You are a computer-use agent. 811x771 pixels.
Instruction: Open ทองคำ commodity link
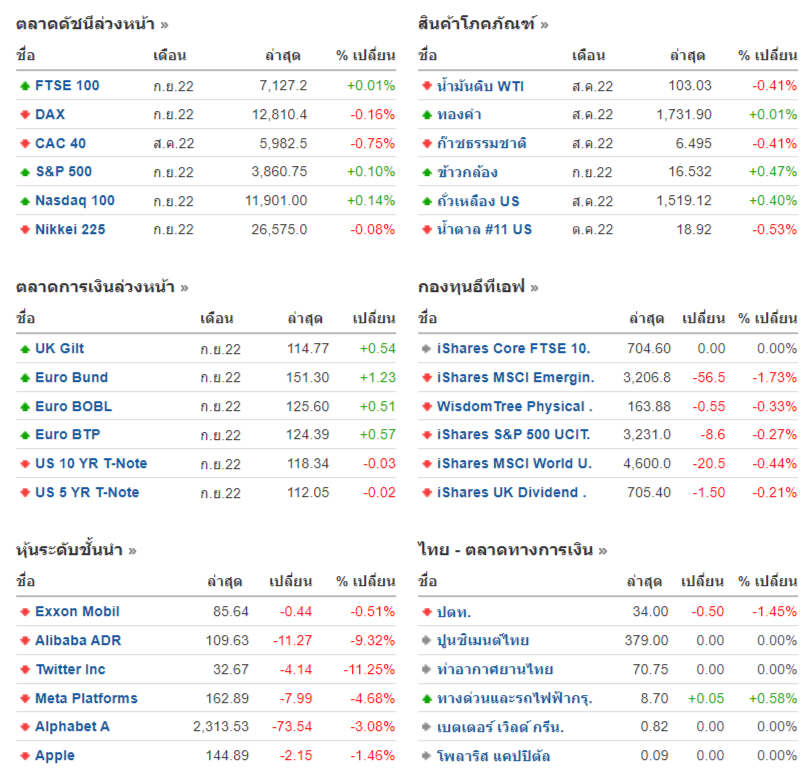click(x=459, y=114)
